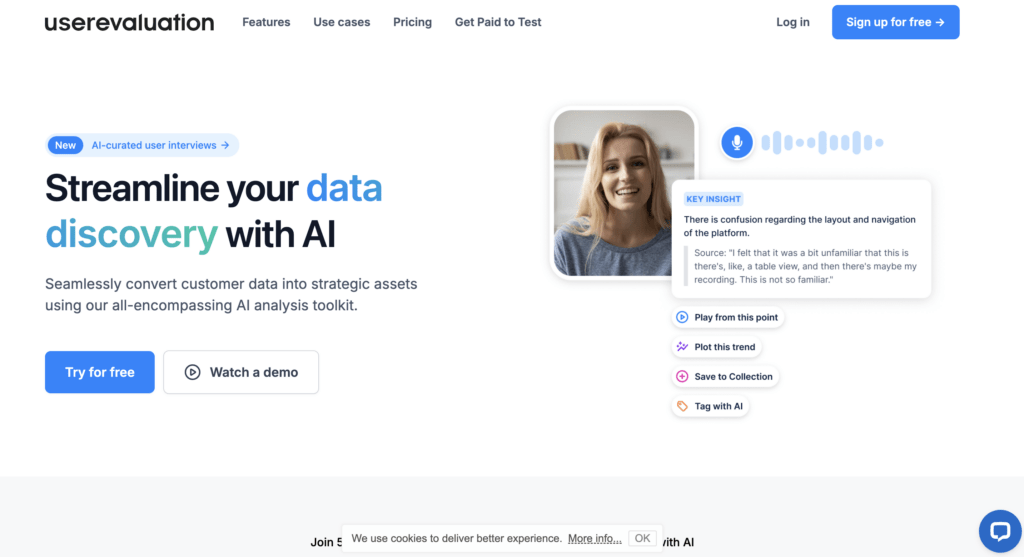Image resolution: width=1024 pixels, height=557 pixels.
Task: Click the audio waveform visualization
Action: (x=822, y=142)
